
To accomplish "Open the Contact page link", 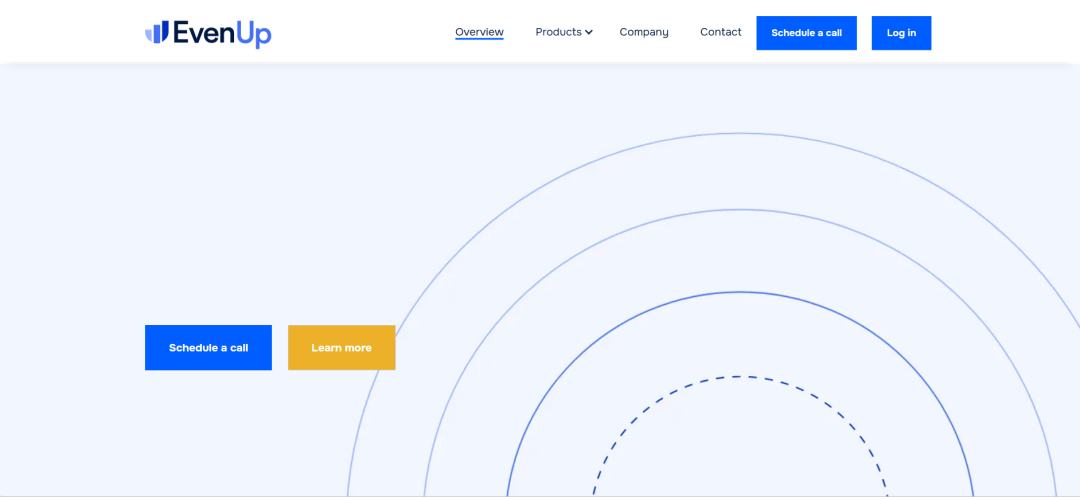I will coord(720,32).
